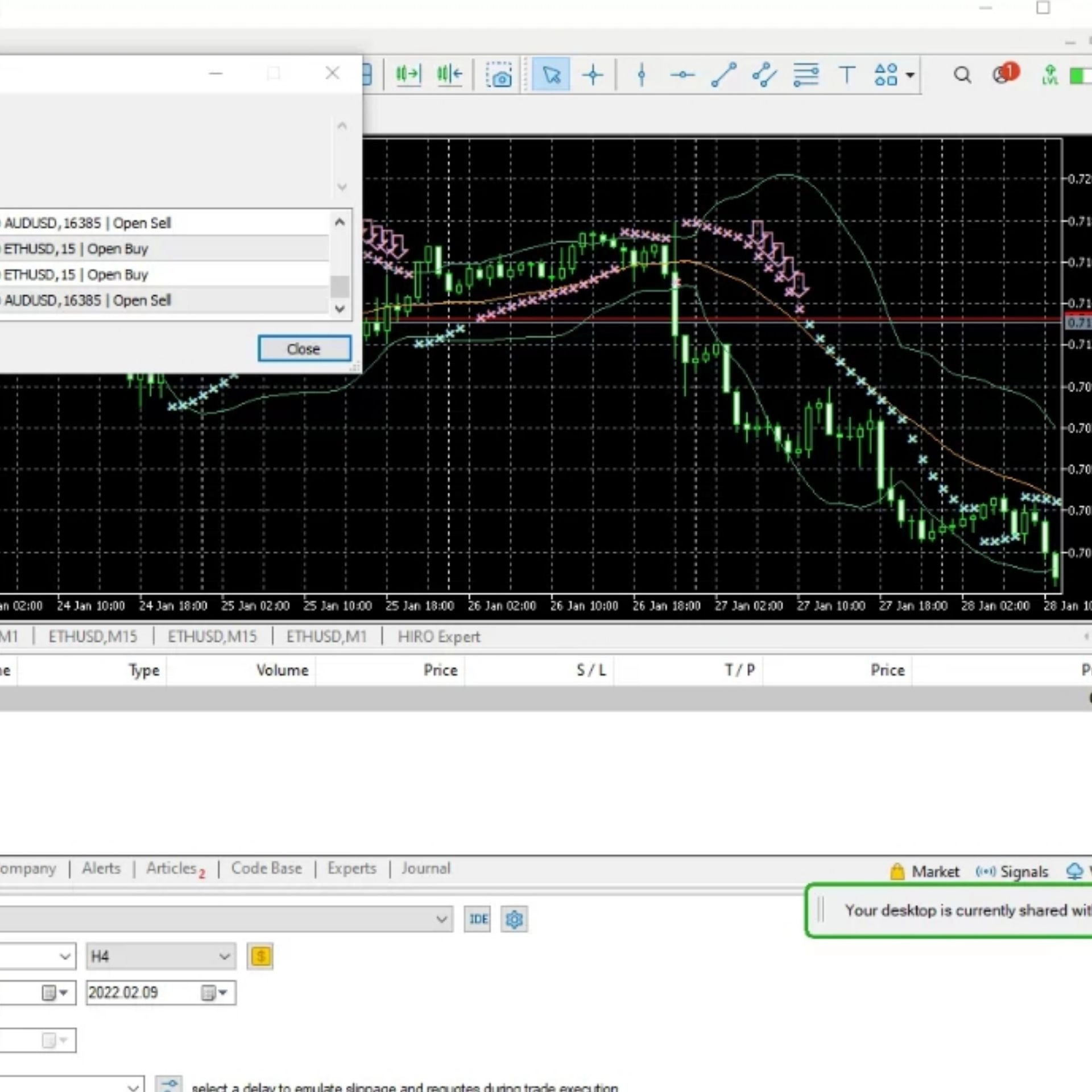Open the IDE editor button
This screenshot has width=1092, height=1092.
coord(478,919)
